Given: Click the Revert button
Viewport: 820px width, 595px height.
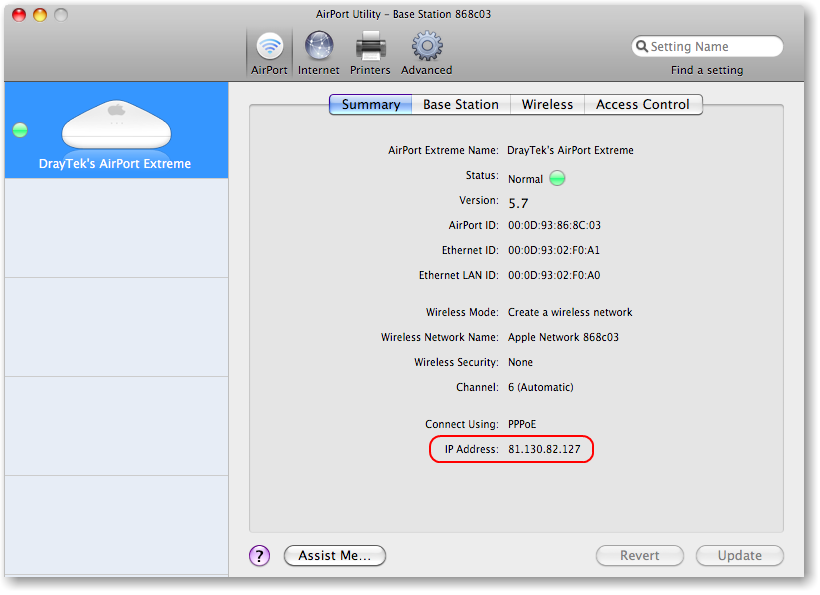Looking at the screenshot, I should click(640, 556).
